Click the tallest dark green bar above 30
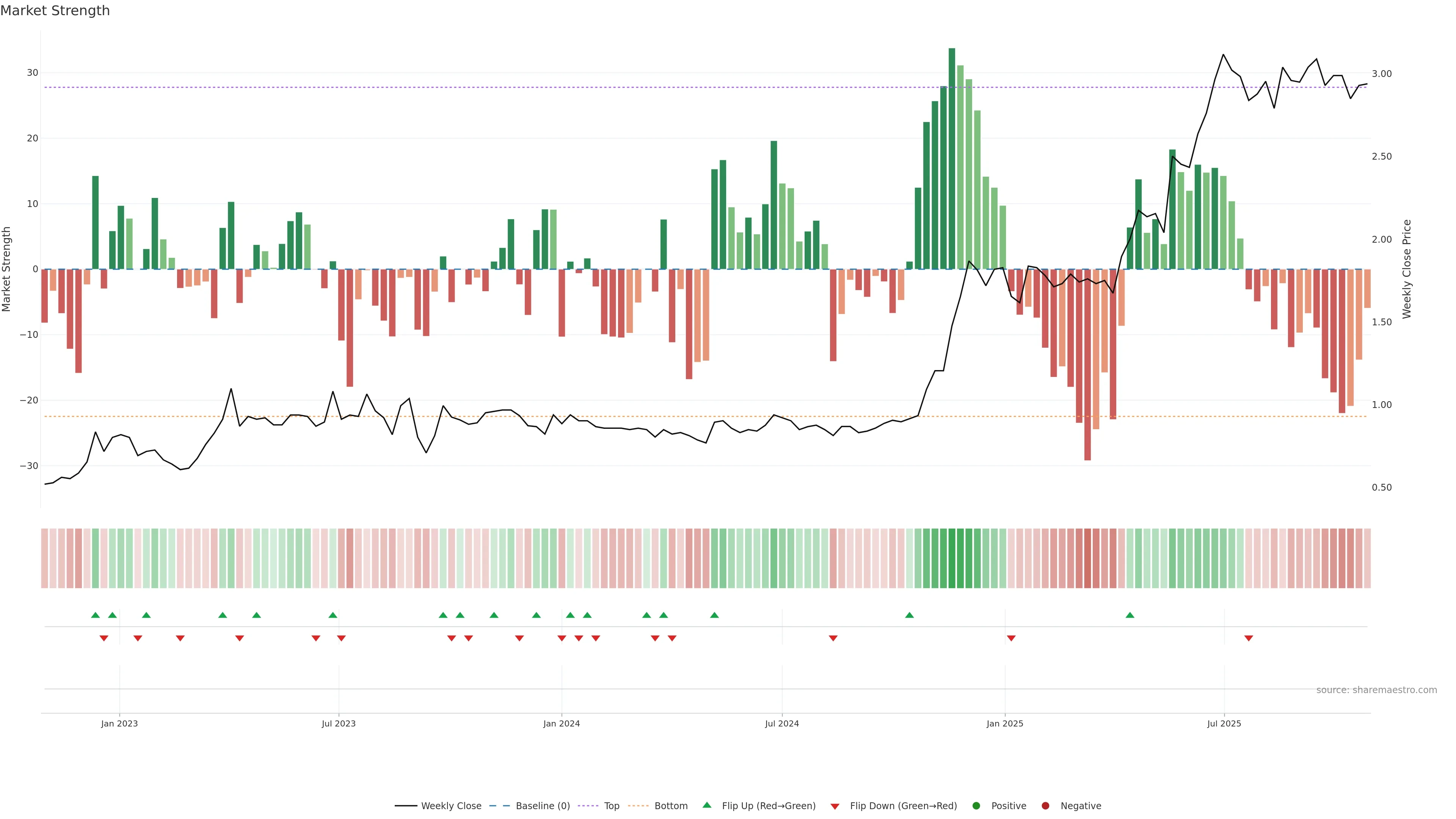The height and width of the screenshot is (819, 1456). click(x=952, y=158)
